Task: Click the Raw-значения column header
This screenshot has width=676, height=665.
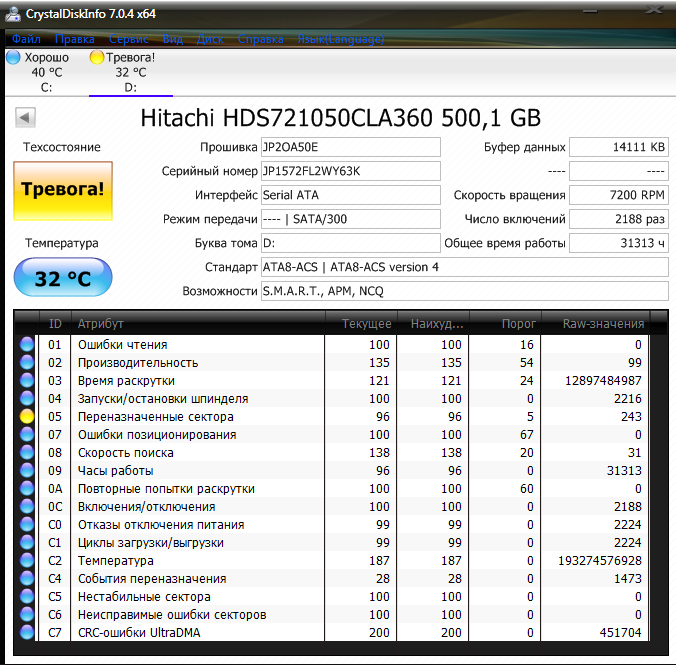Action: 595,323
